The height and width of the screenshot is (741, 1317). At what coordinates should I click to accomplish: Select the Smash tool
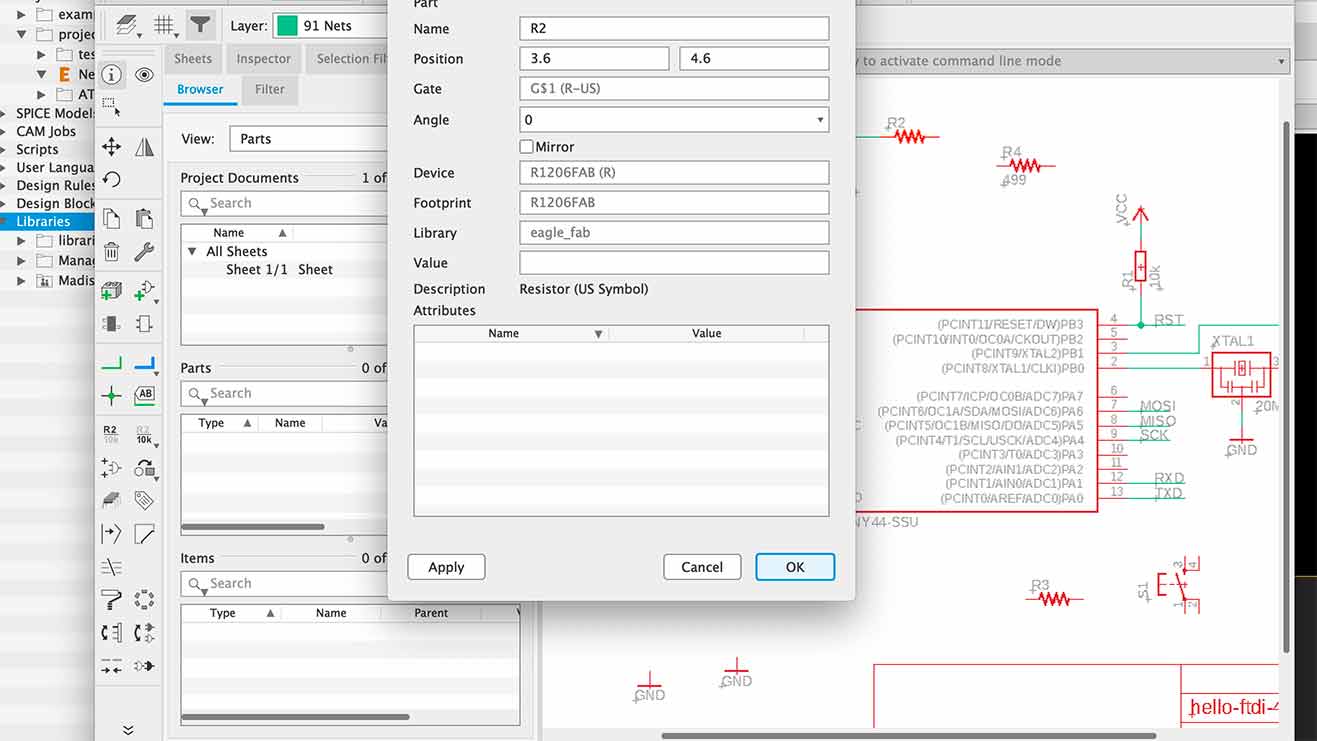[x=111, y=467]
